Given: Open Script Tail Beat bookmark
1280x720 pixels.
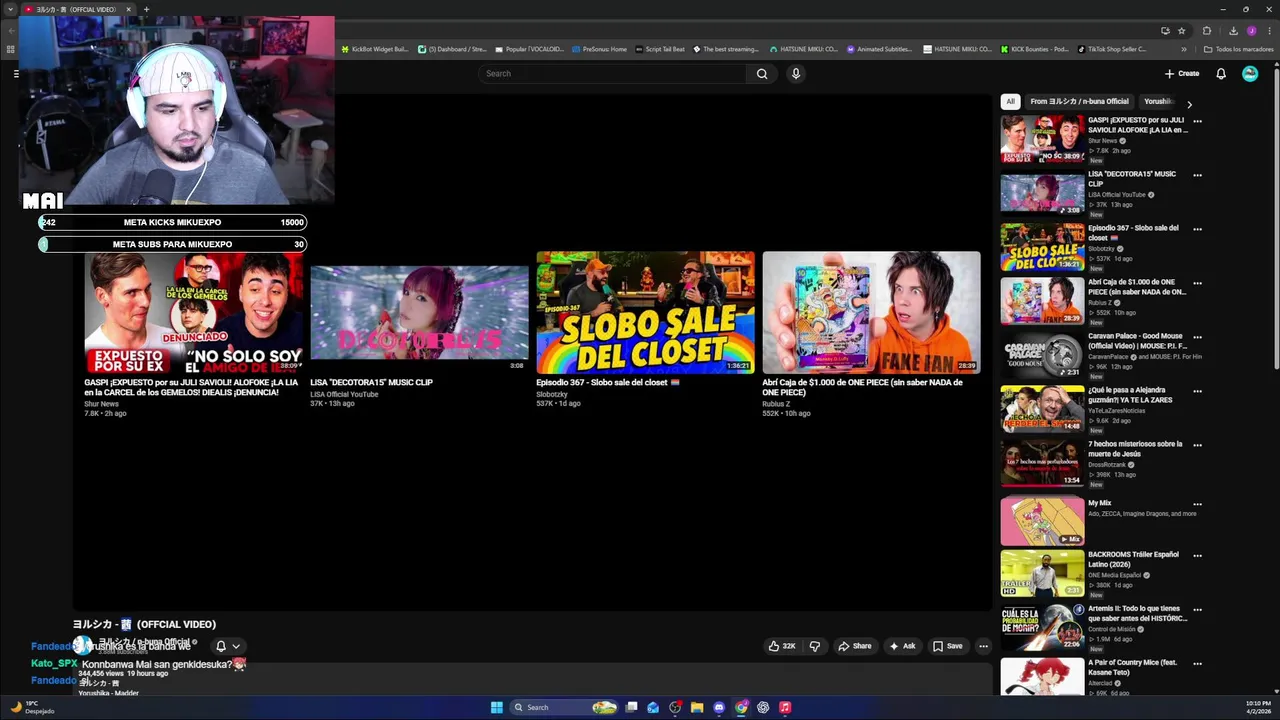Looking at the screenshot, I should tap(660, 49).
